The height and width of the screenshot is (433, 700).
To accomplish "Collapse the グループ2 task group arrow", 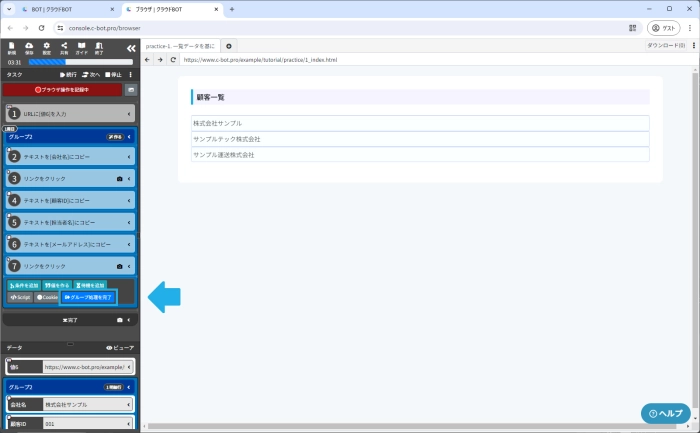I will click(x=130, y=136).
